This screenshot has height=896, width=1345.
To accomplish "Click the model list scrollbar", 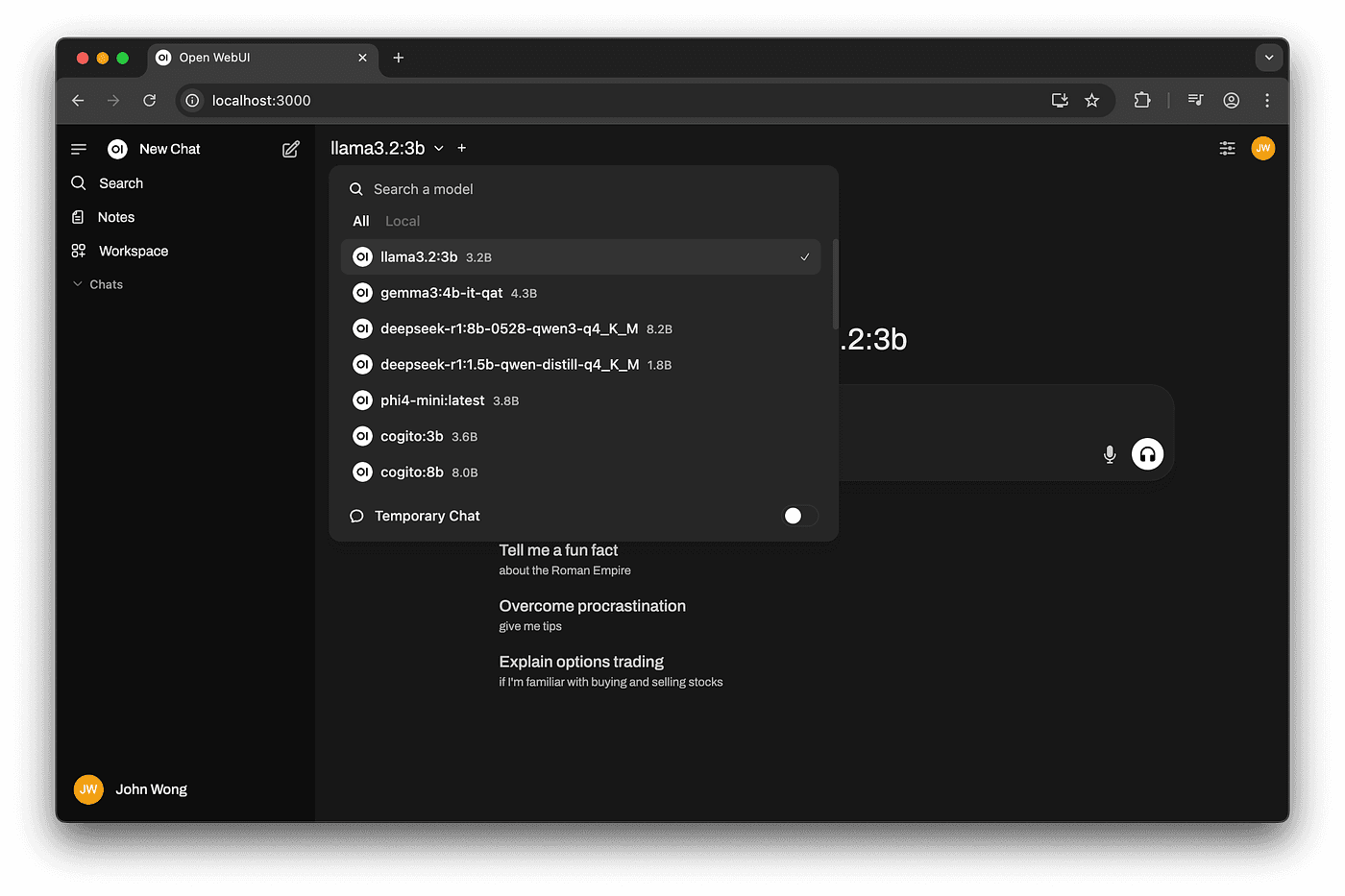I will click(835, 284).
